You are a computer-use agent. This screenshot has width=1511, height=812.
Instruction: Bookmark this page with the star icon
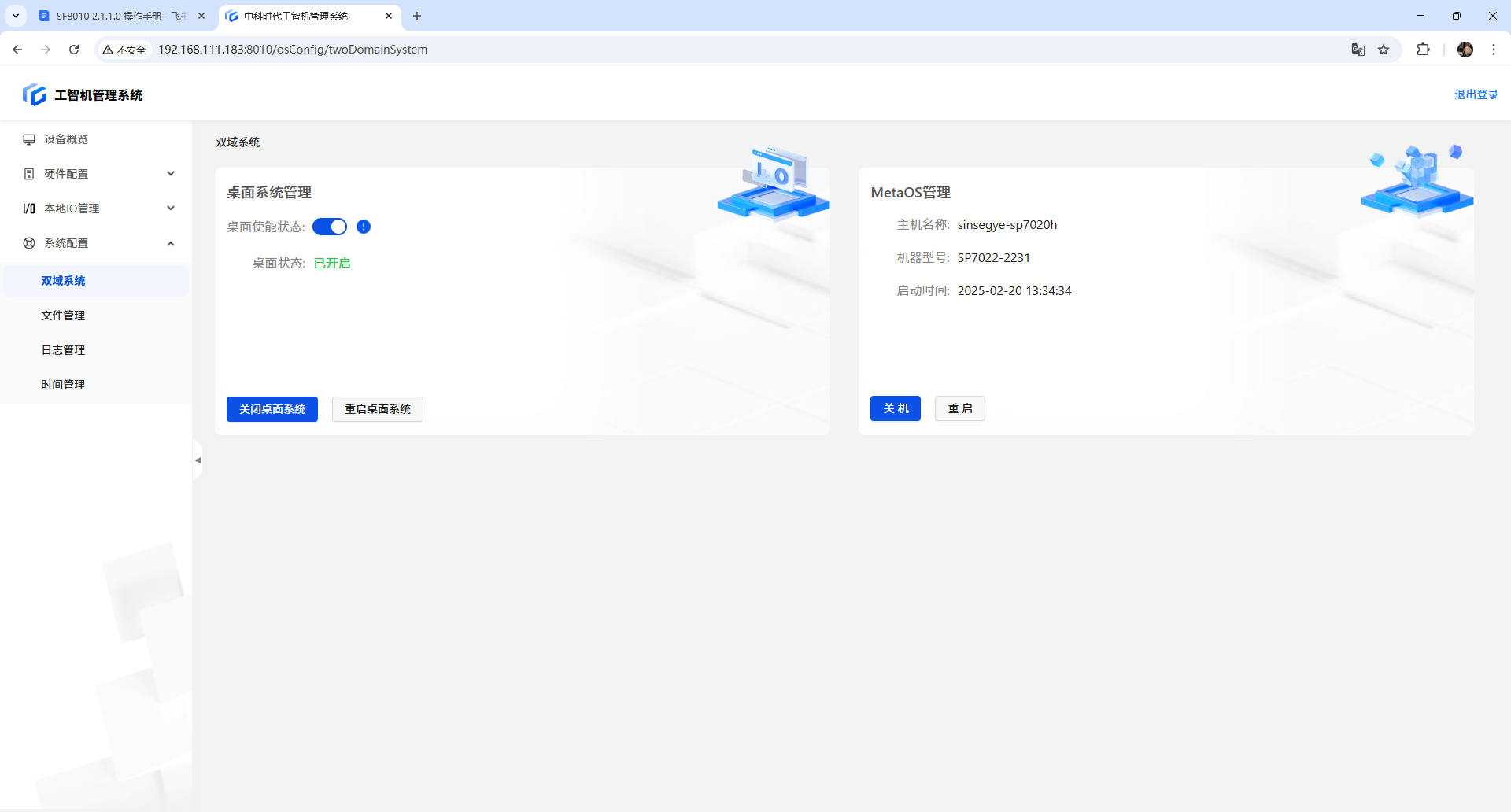pos(1384,50)
